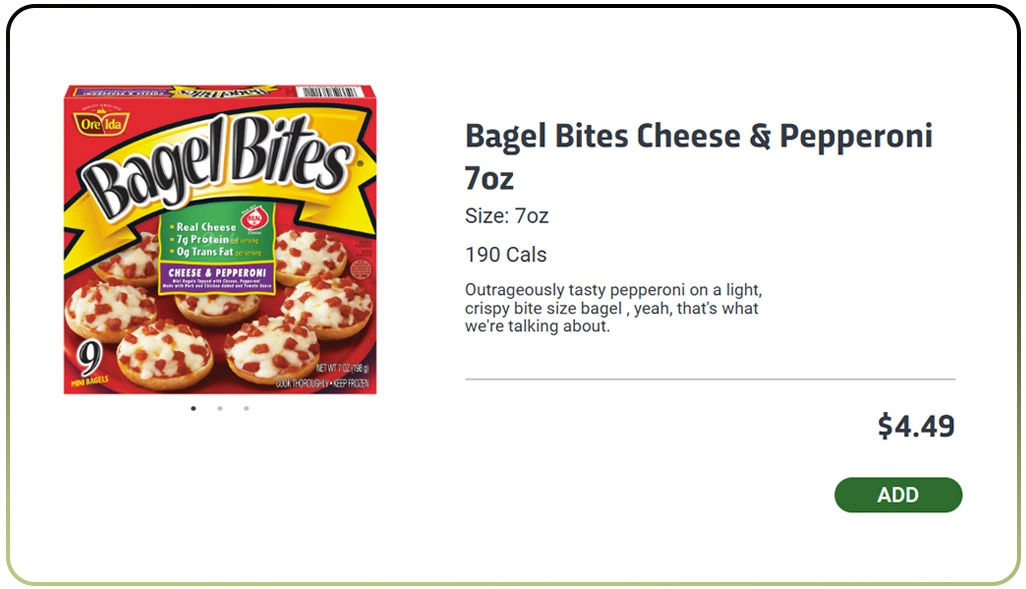
Task: Open the Bagel Bites product box image
Action: 220,240
